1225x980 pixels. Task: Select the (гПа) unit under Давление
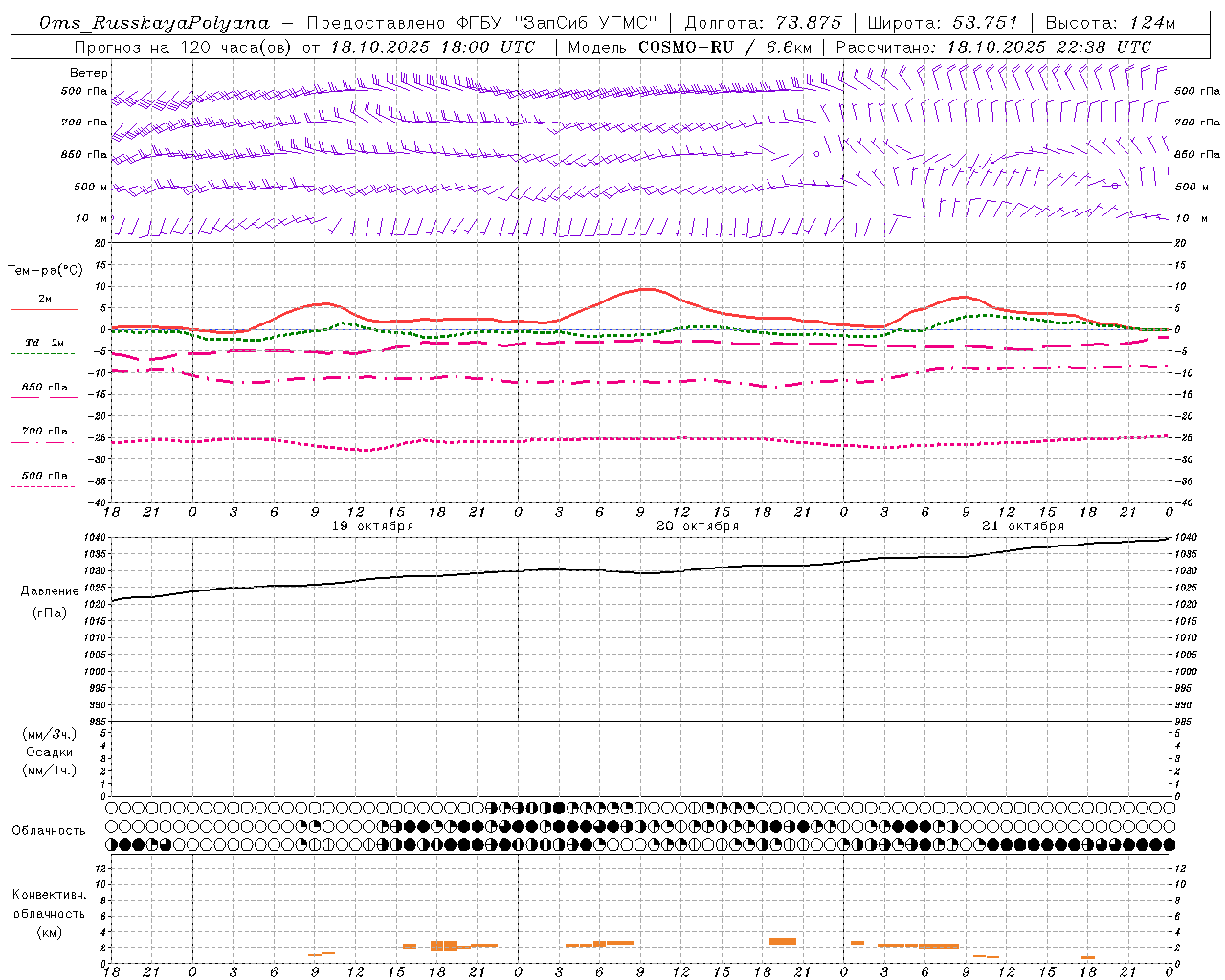(50, 612)
